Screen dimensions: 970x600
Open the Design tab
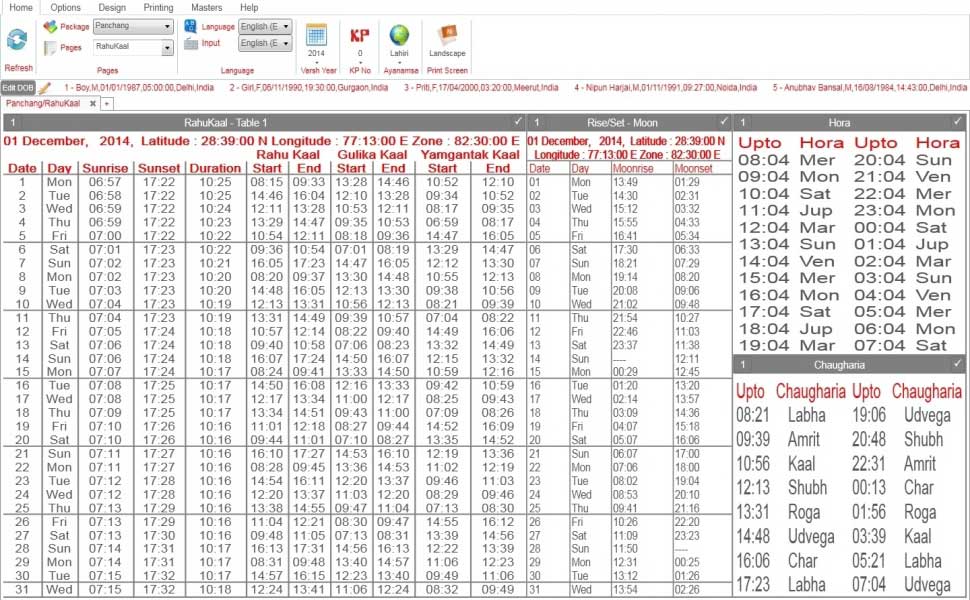point(112,7)
